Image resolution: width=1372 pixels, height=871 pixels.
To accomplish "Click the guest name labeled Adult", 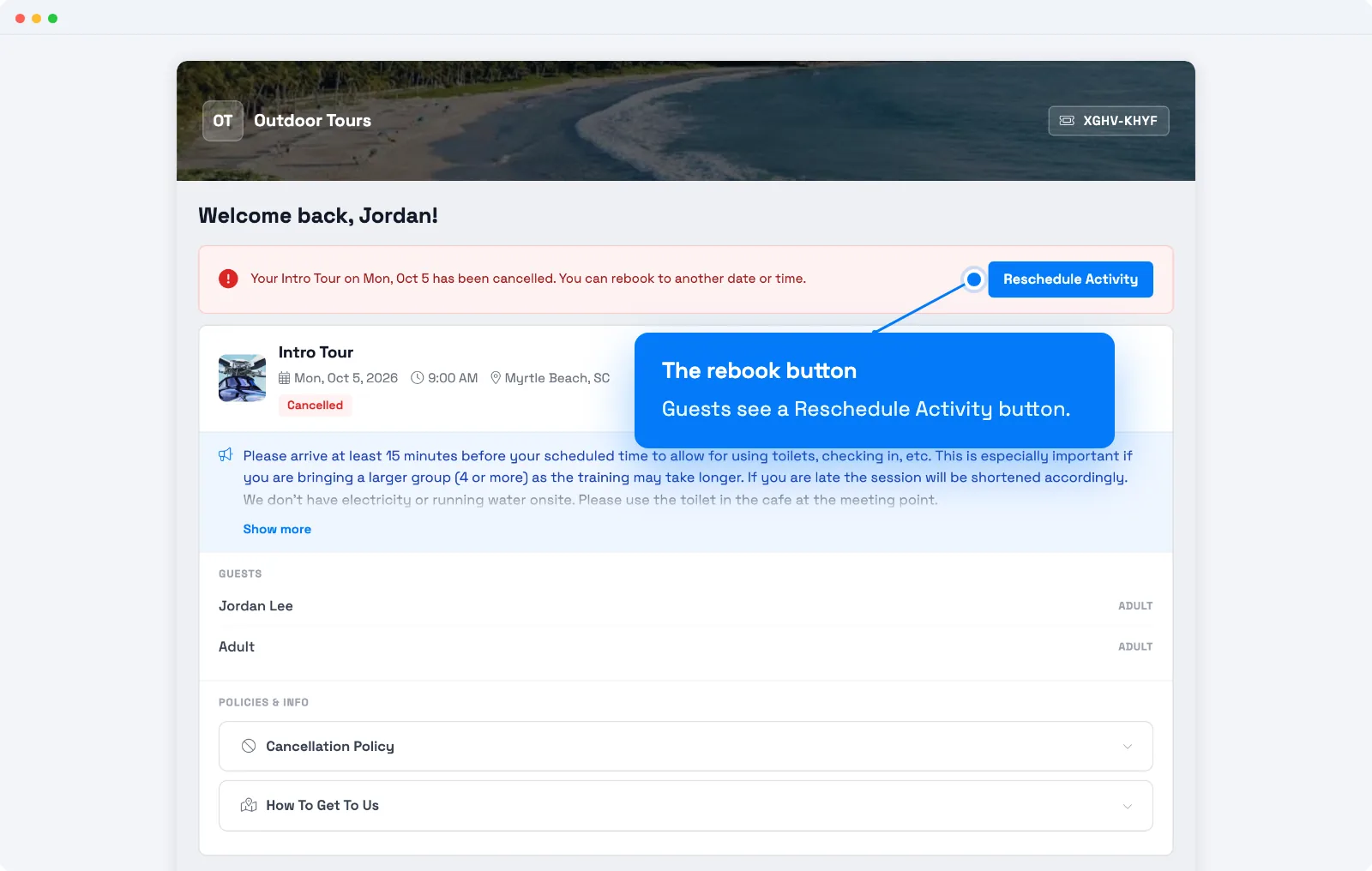I will pos(237,647).
